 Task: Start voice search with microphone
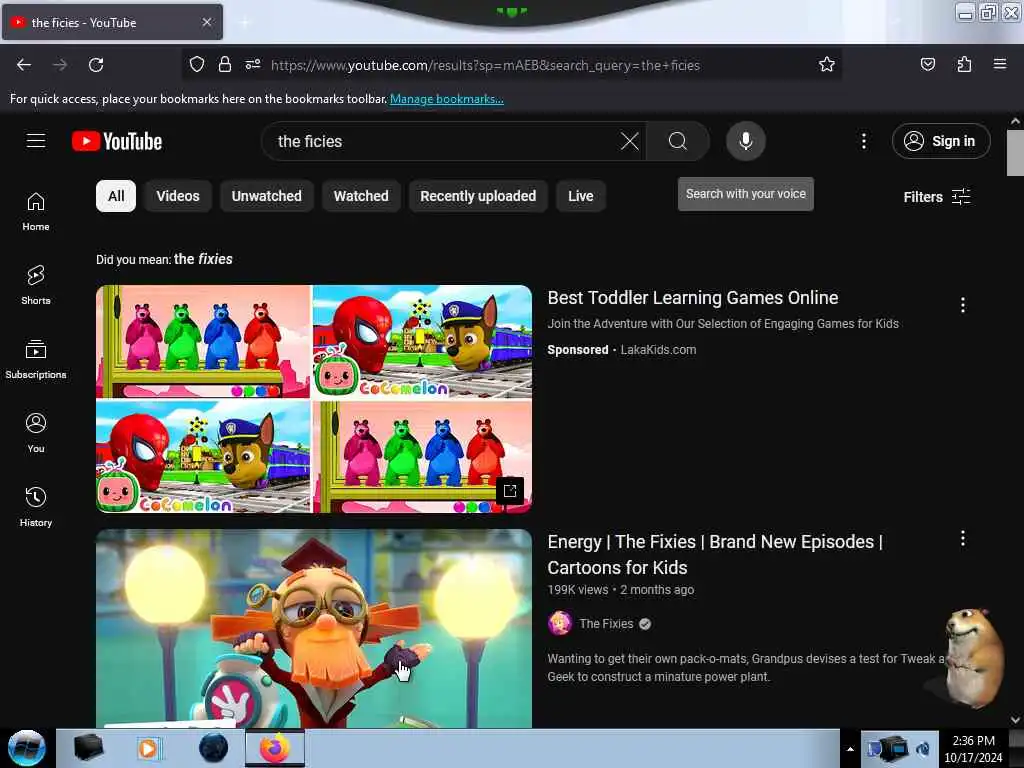(746, 141)
